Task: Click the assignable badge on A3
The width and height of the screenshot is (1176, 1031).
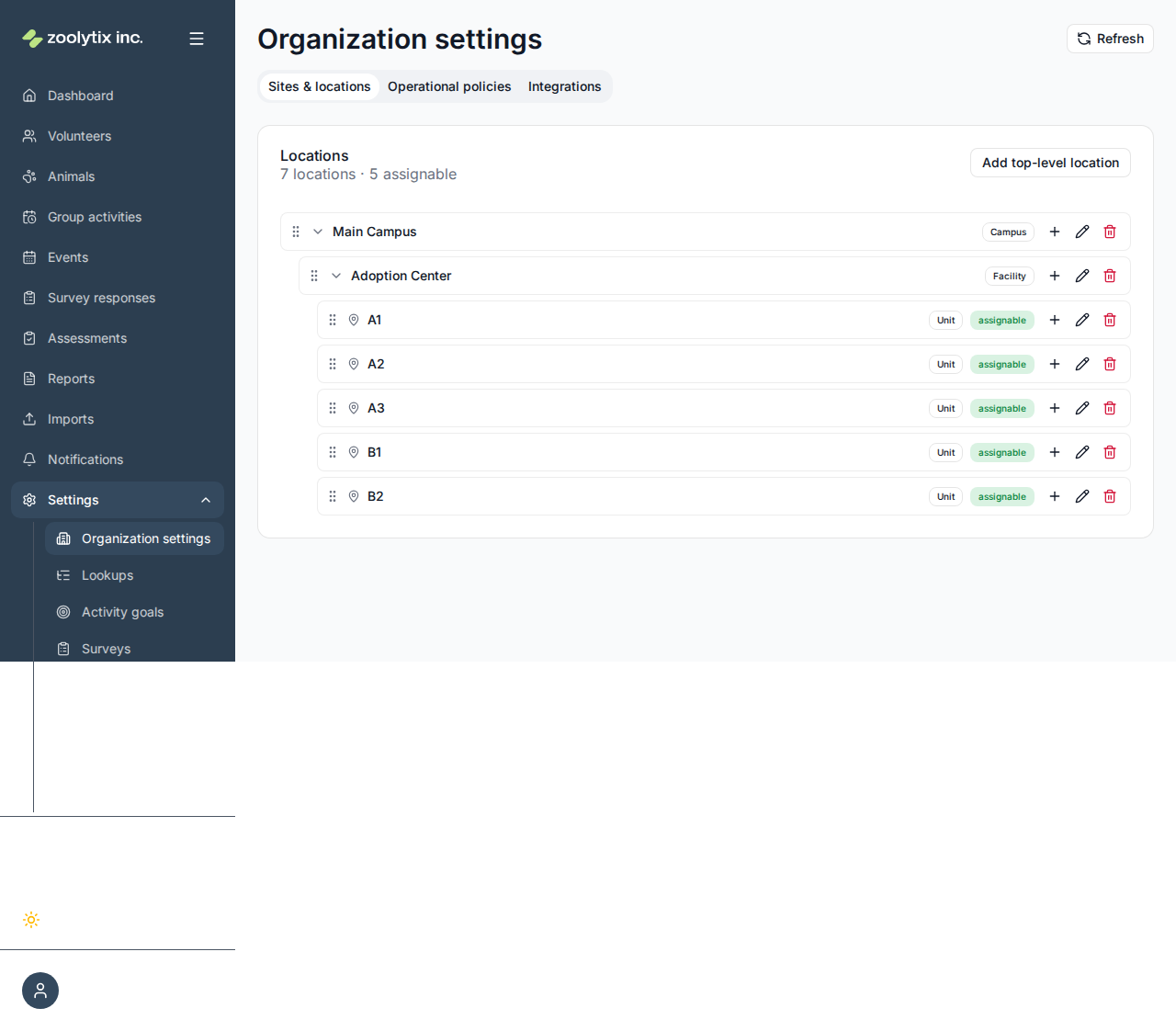Action: 1002,408
